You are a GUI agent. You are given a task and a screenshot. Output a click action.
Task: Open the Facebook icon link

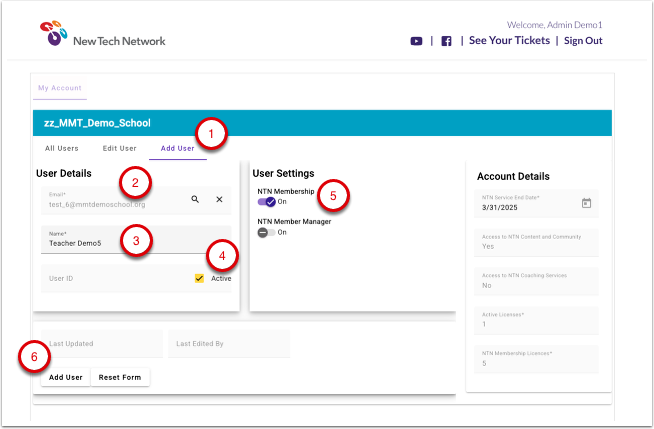click(x=446, y=41)
